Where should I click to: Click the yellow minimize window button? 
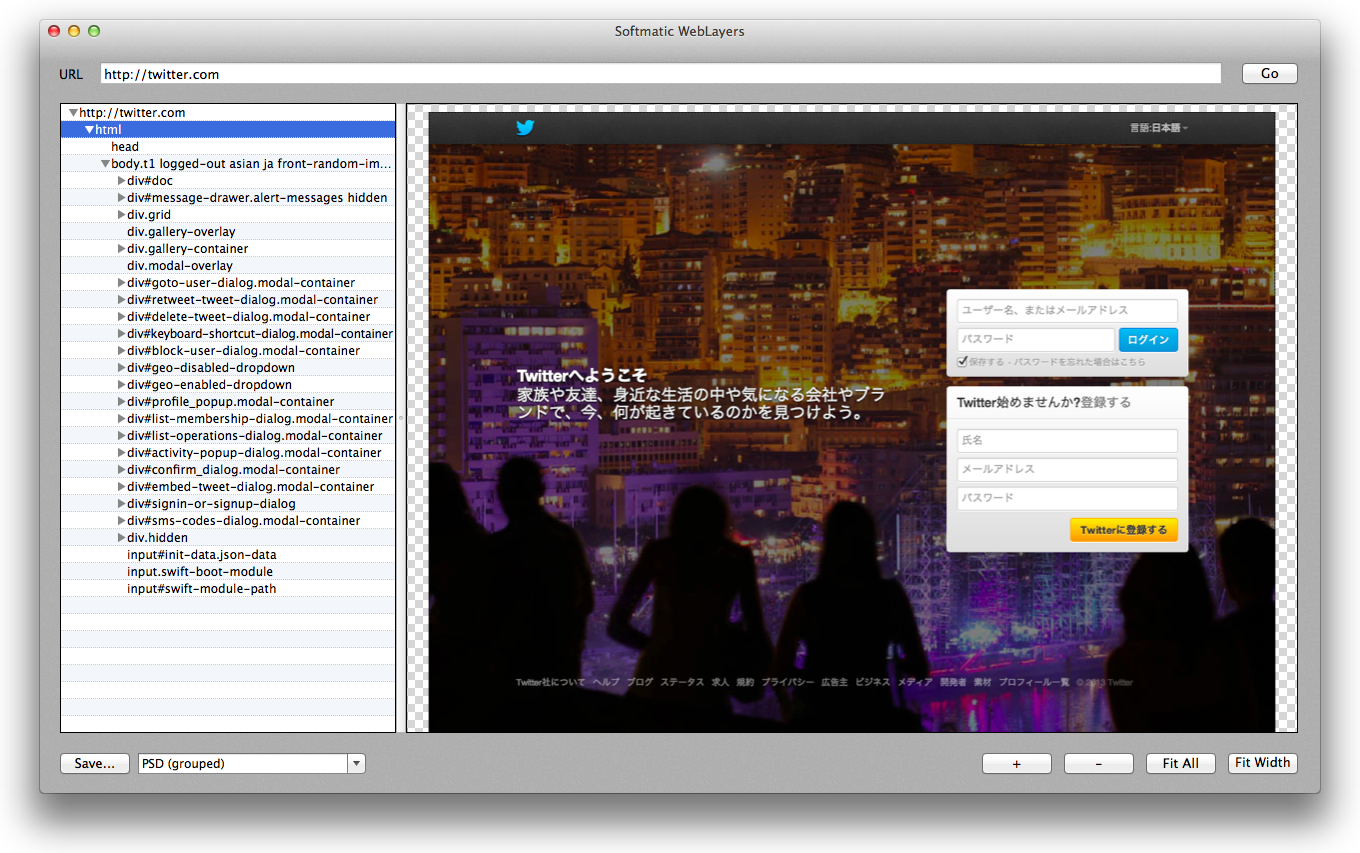(74, 31)
